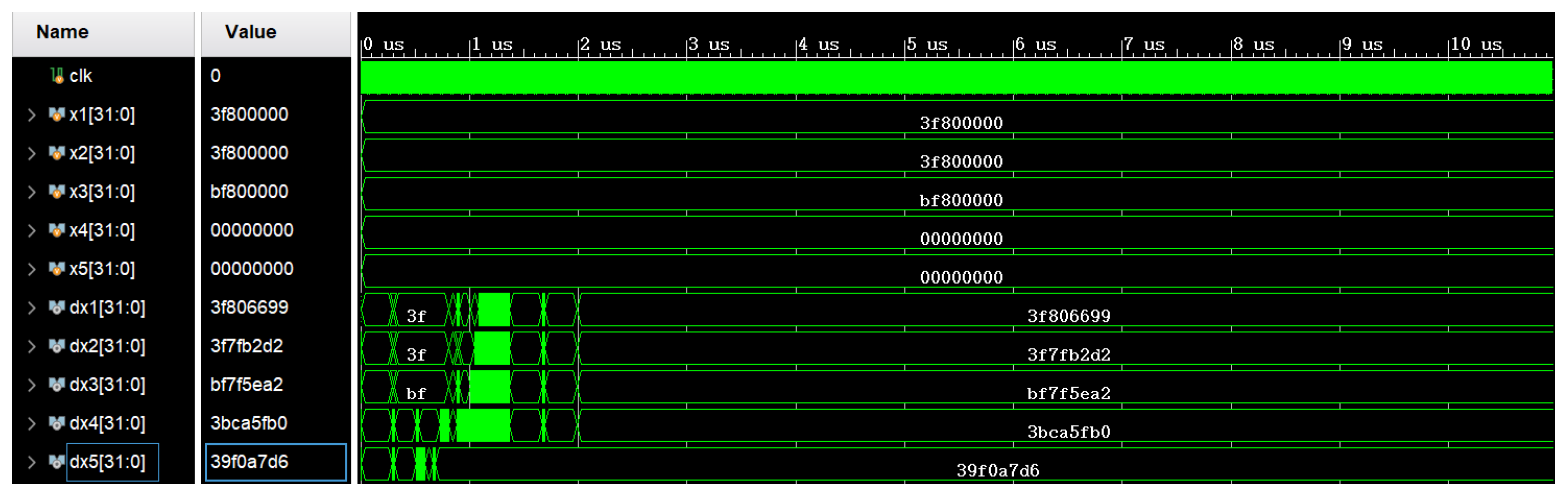Expand the dx4[31:0] bus
1568x495 pixels.
[x=31, y=423]
